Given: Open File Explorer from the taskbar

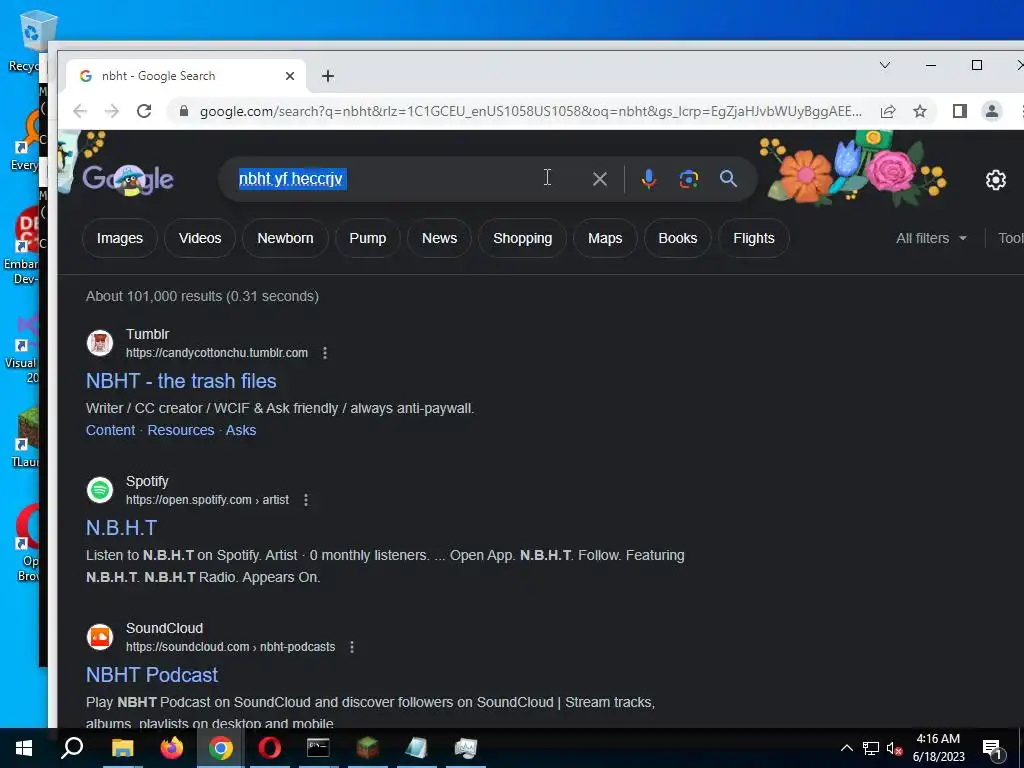Looking at the screenshot, I should [x=122, y=748].
